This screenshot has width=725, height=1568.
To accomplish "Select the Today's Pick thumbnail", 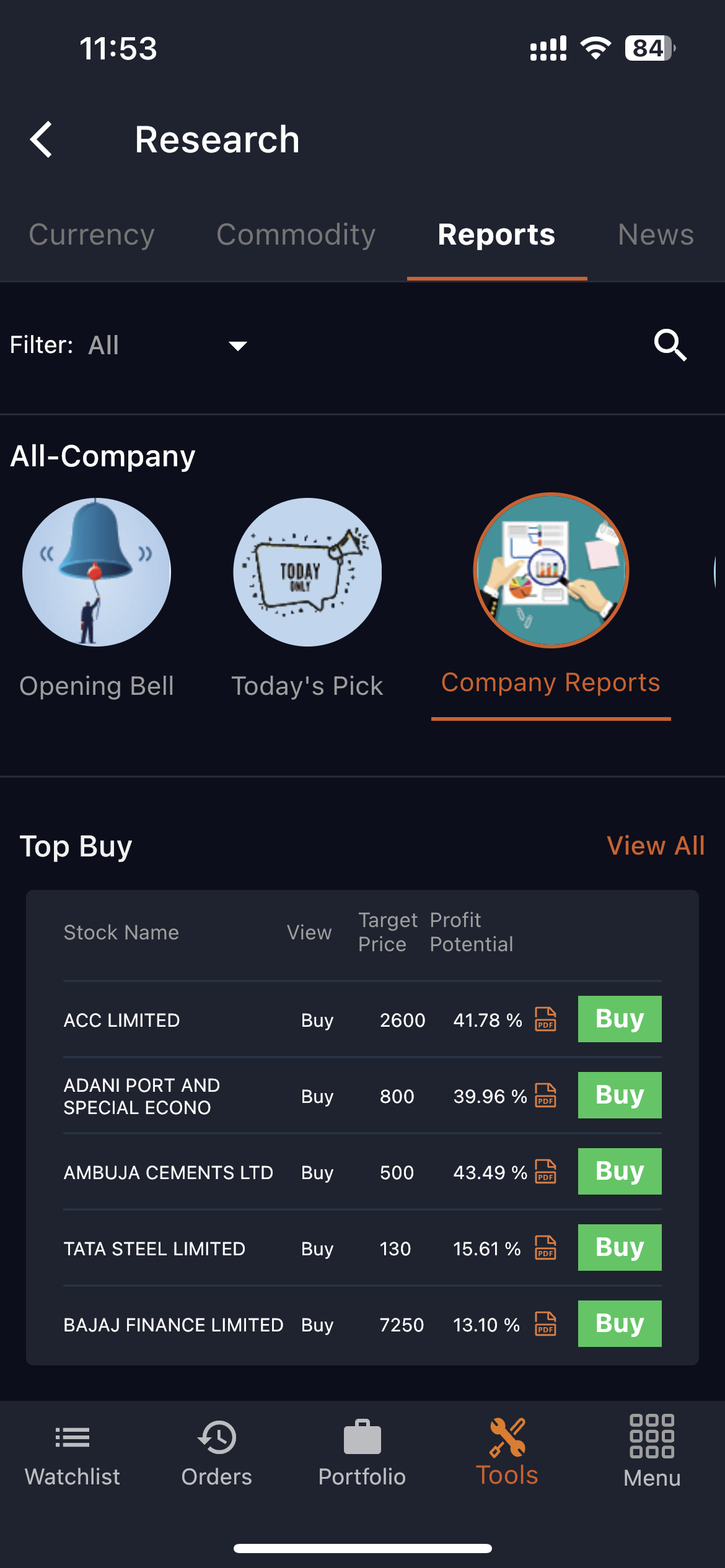I will (x=307, y=572).
